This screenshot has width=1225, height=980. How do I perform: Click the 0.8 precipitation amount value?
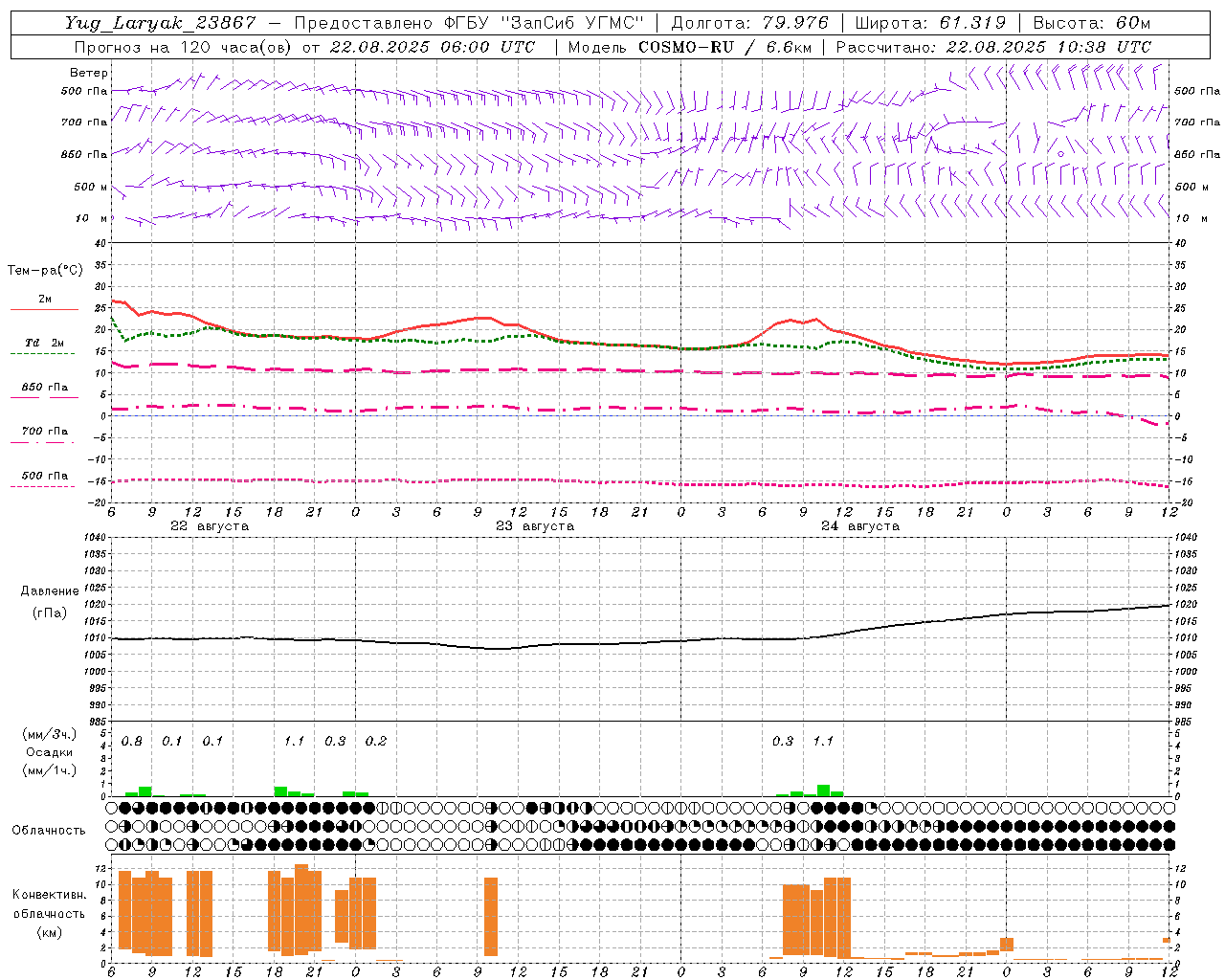(x=132, y=742)
